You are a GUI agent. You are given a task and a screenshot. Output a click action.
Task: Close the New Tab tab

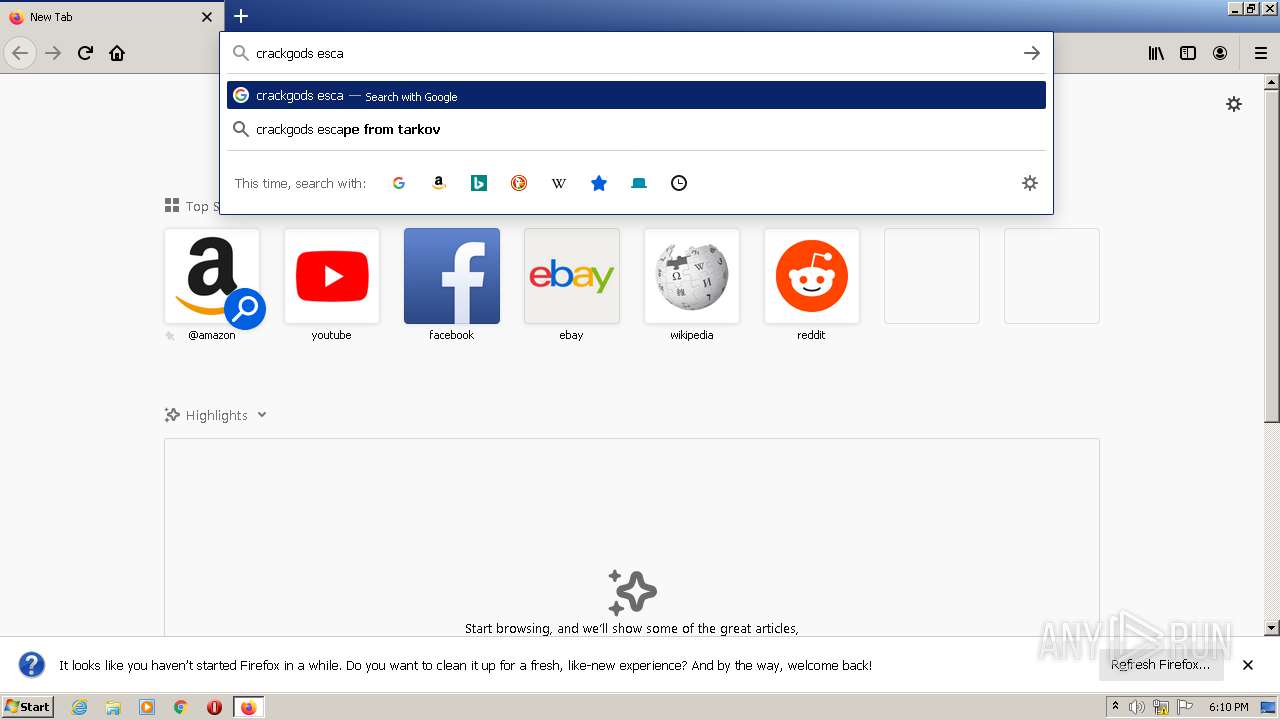207,17
